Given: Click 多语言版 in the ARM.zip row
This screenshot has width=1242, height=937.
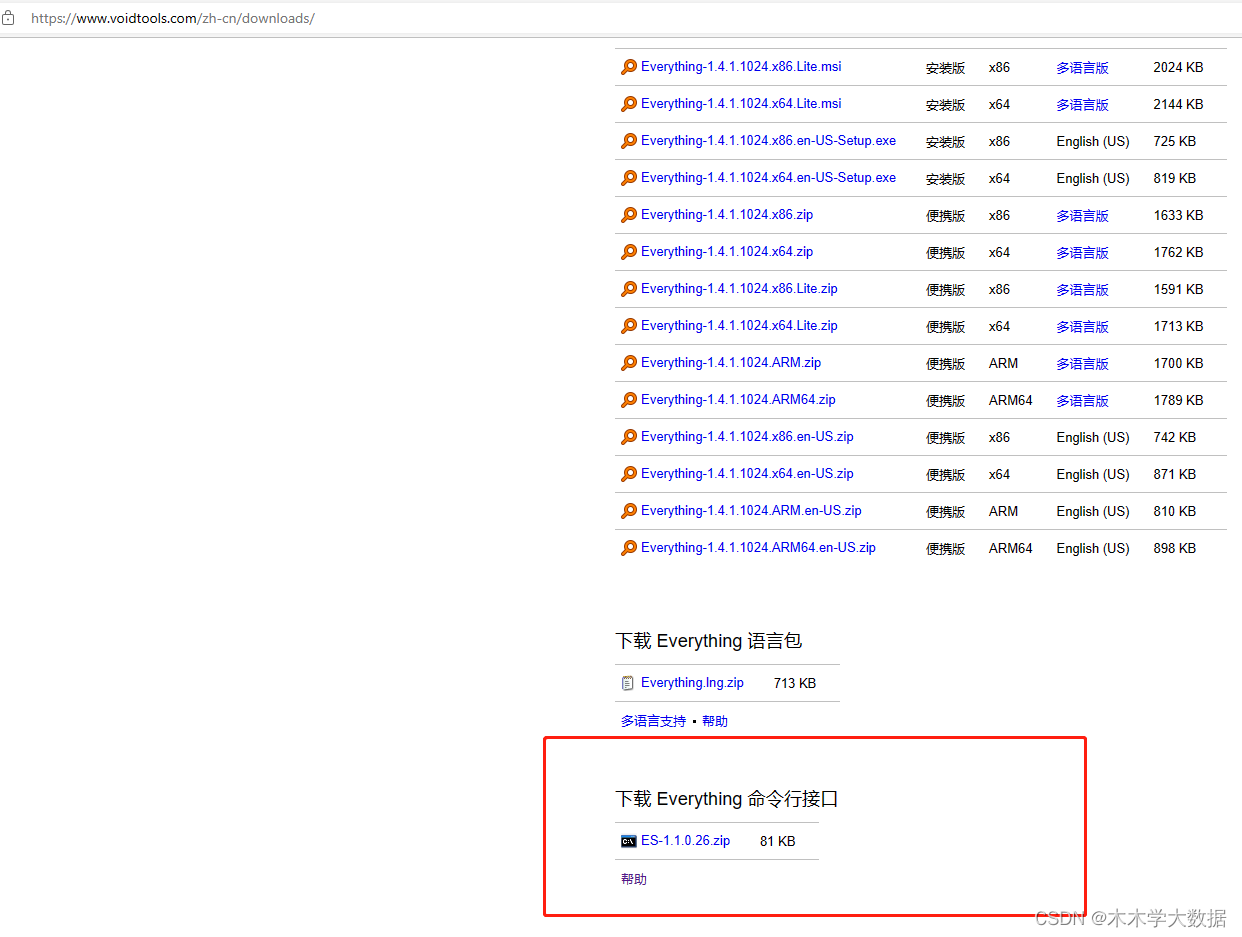Looking at the screenshot, I should 1082,364.
